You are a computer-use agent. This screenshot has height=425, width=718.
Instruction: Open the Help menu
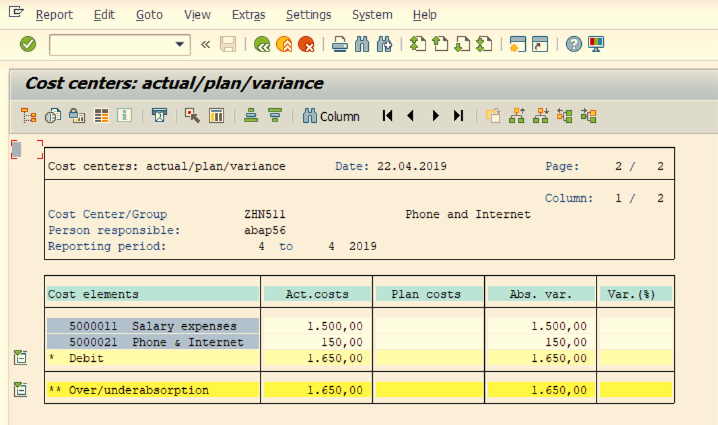[x=424, y=15]
